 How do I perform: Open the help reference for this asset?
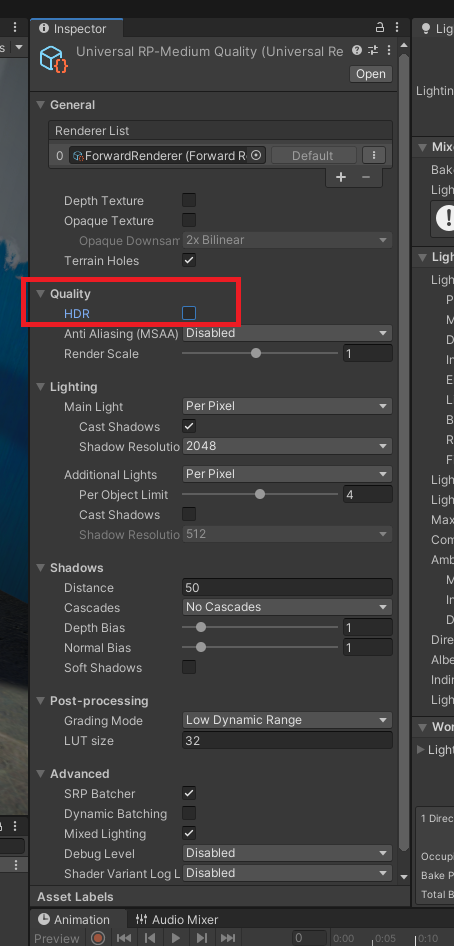357,50
